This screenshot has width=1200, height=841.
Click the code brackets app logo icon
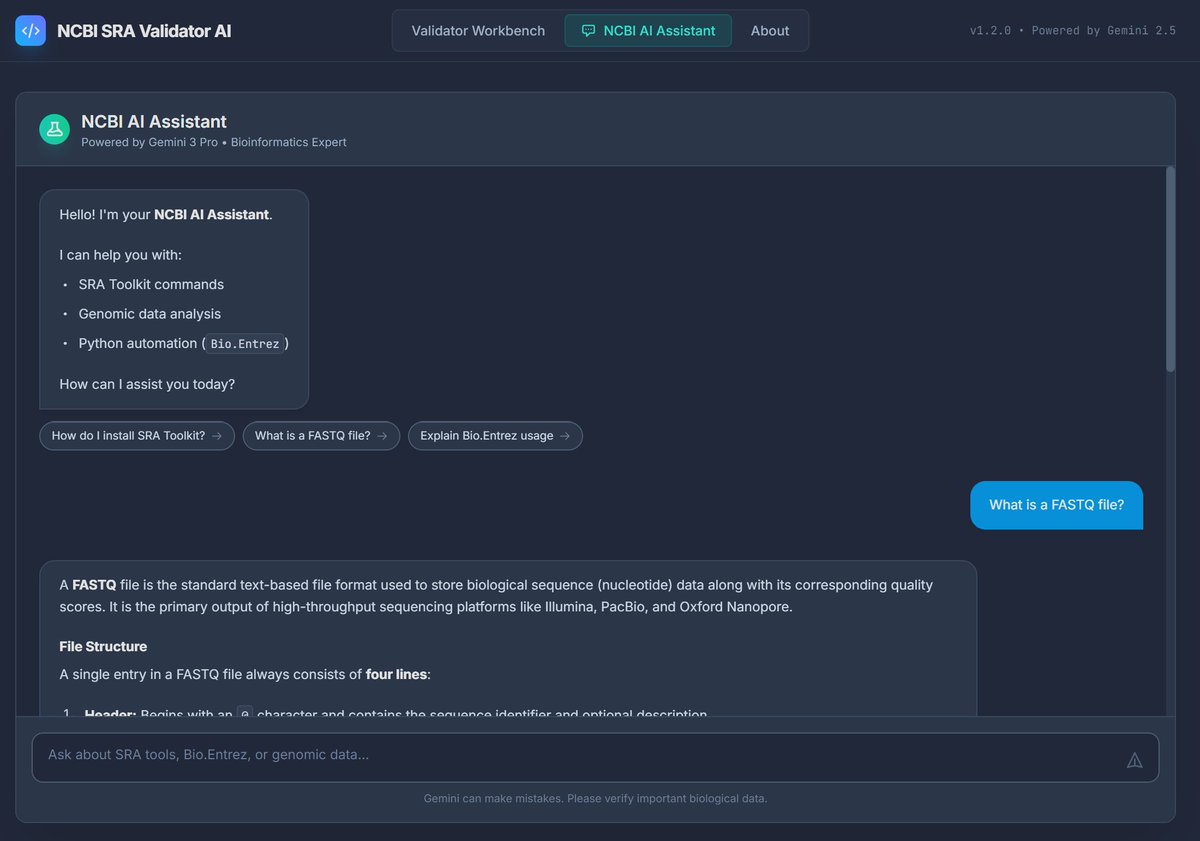[31, 31]
